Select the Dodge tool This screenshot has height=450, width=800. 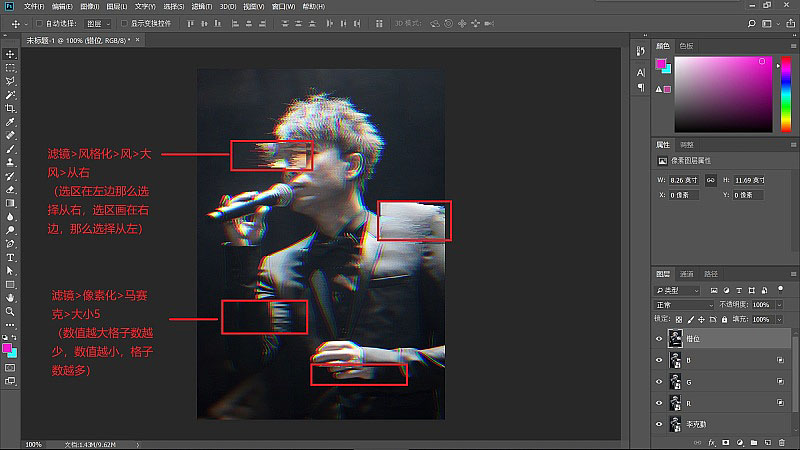10,230
